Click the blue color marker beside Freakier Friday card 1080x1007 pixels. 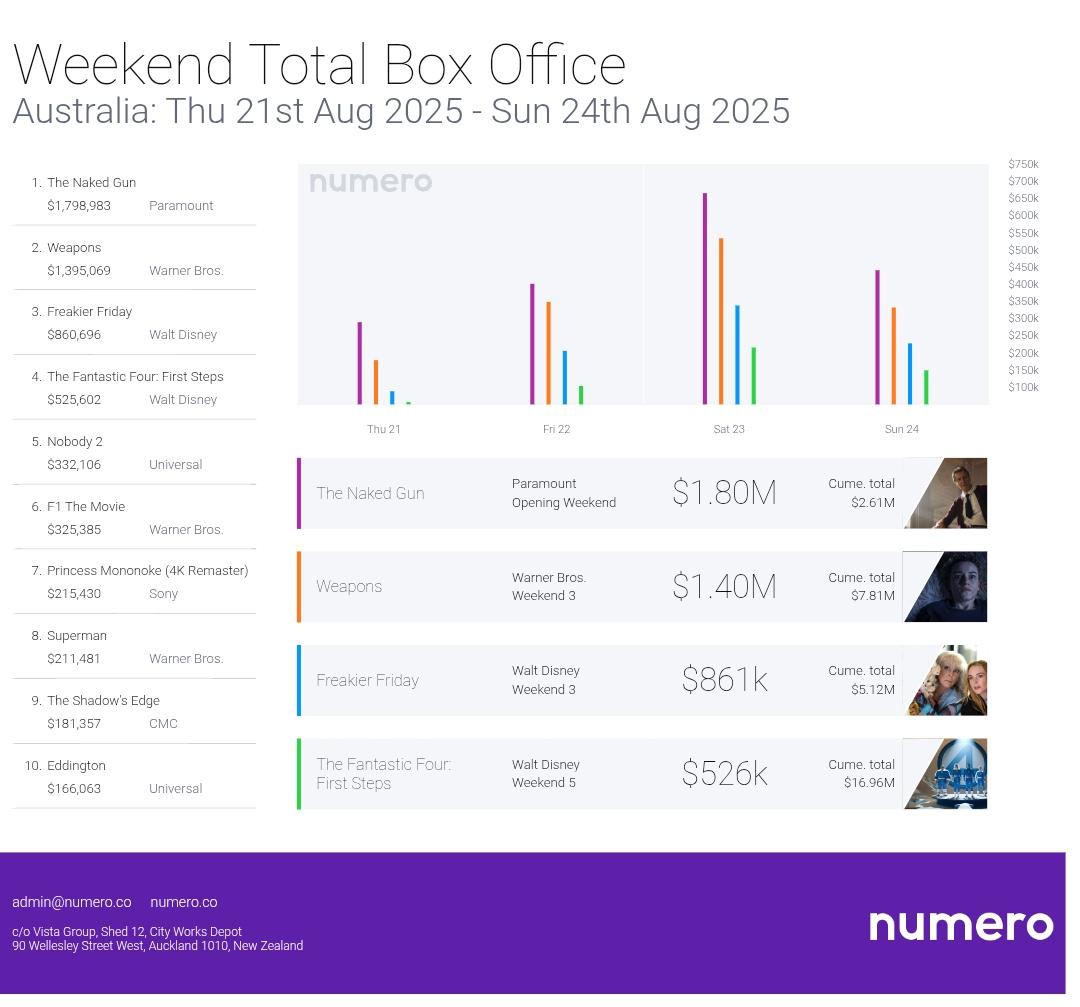coord(299,681)
